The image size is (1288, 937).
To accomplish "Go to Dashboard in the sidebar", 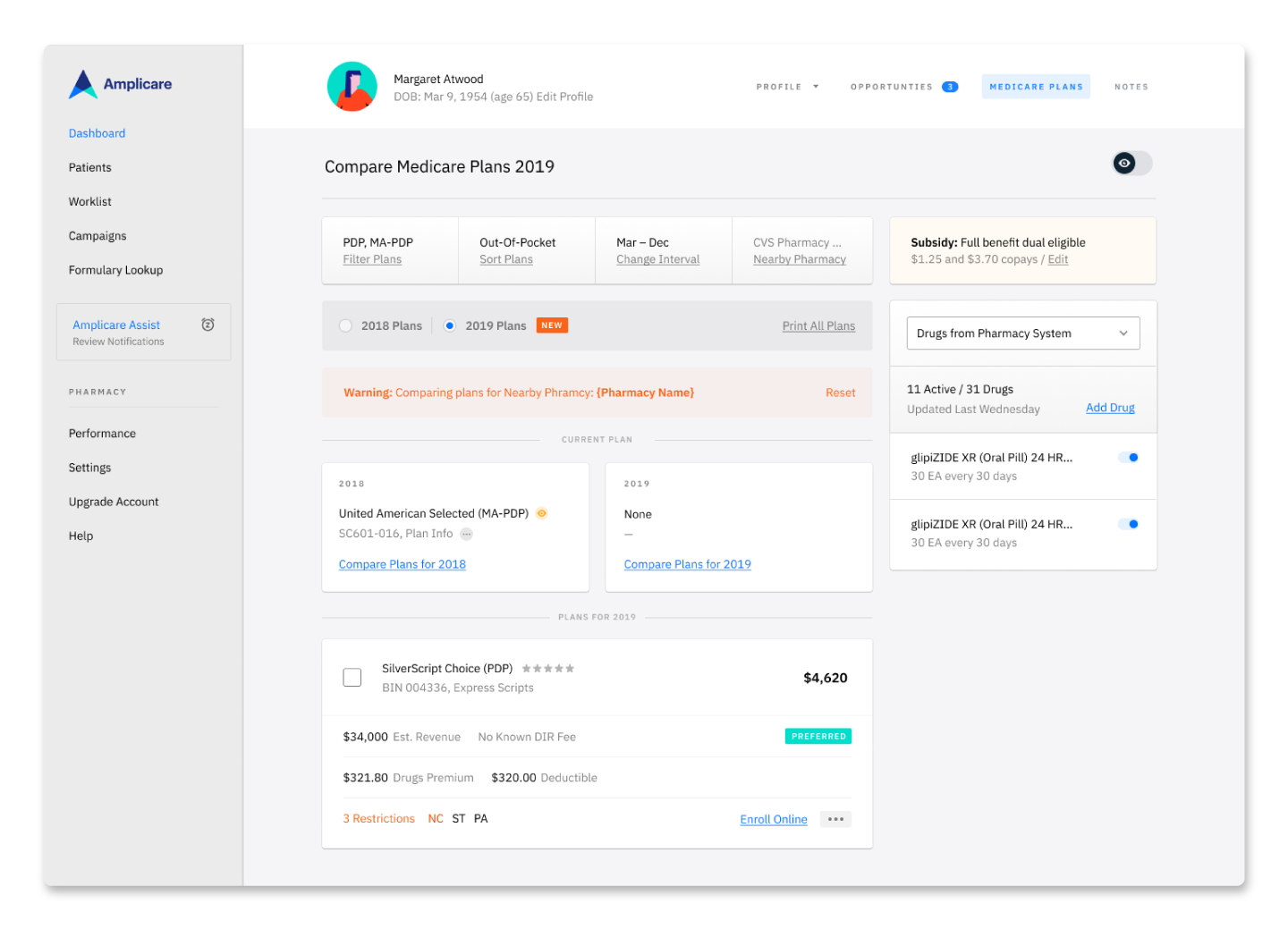I will point(97,133).
